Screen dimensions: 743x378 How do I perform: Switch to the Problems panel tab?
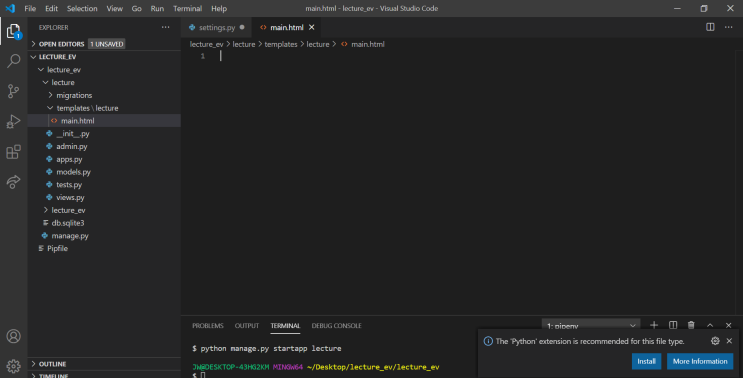click(208, 325)
